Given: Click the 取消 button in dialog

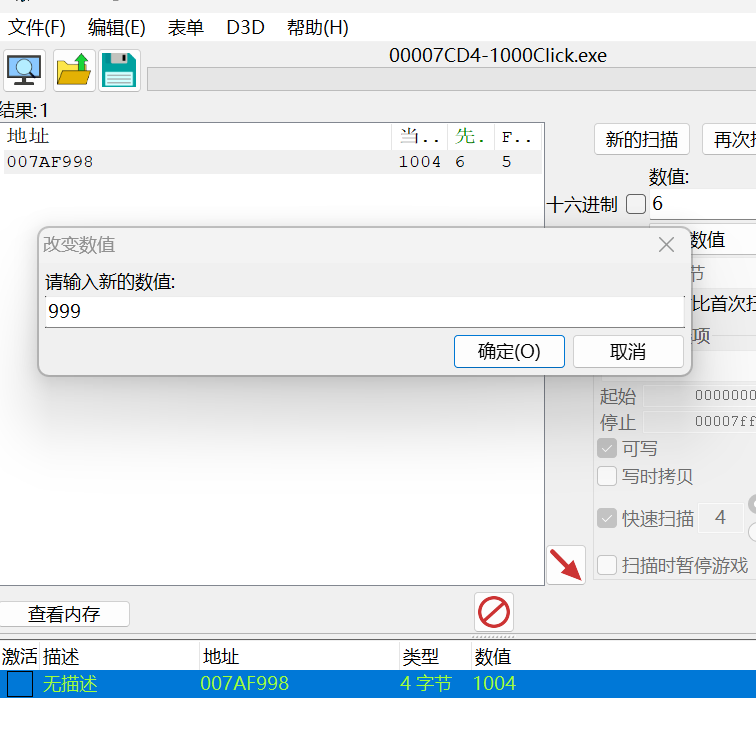Looking at the screenshot, I should (628, 351).
